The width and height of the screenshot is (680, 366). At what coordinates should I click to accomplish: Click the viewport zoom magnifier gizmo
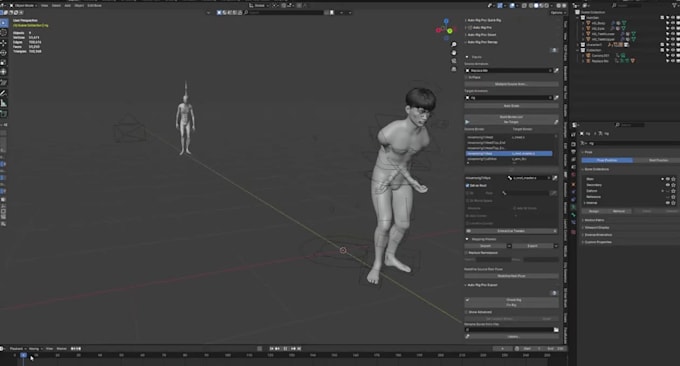(x=454, y=45)
